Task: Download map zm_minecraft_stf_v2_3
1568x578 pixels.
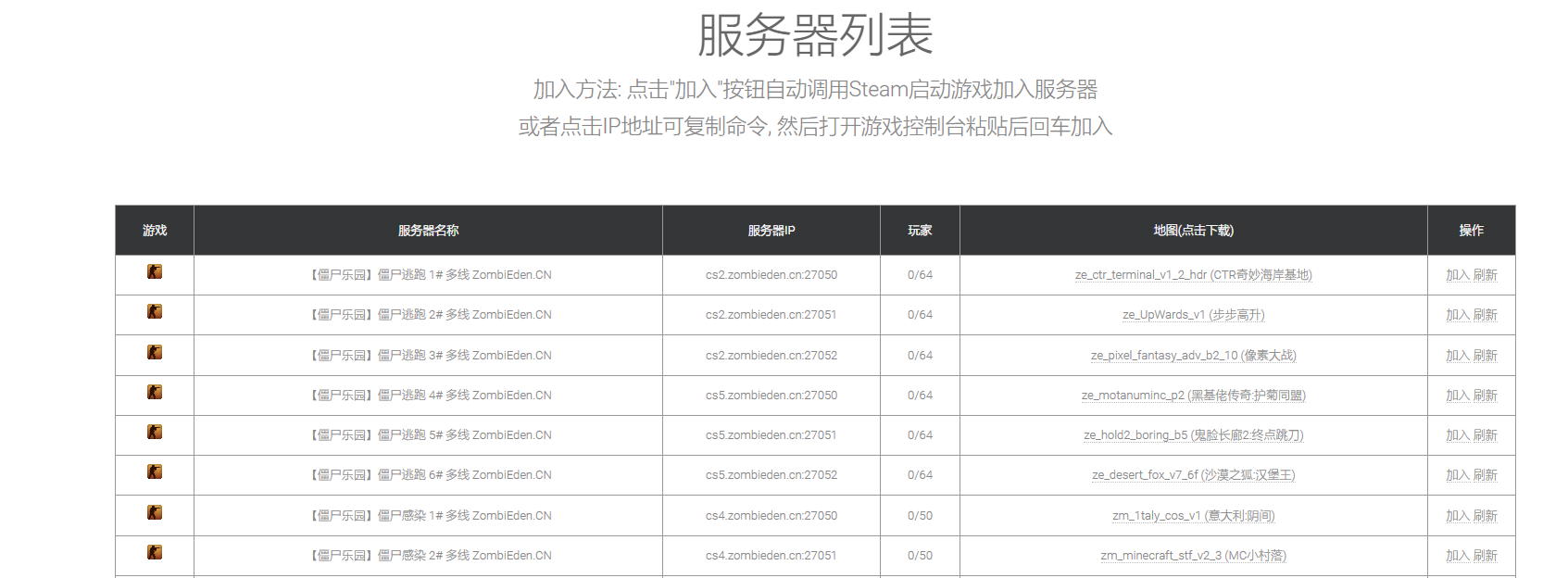Action: pyautogui.click(x=1193, y=556)
